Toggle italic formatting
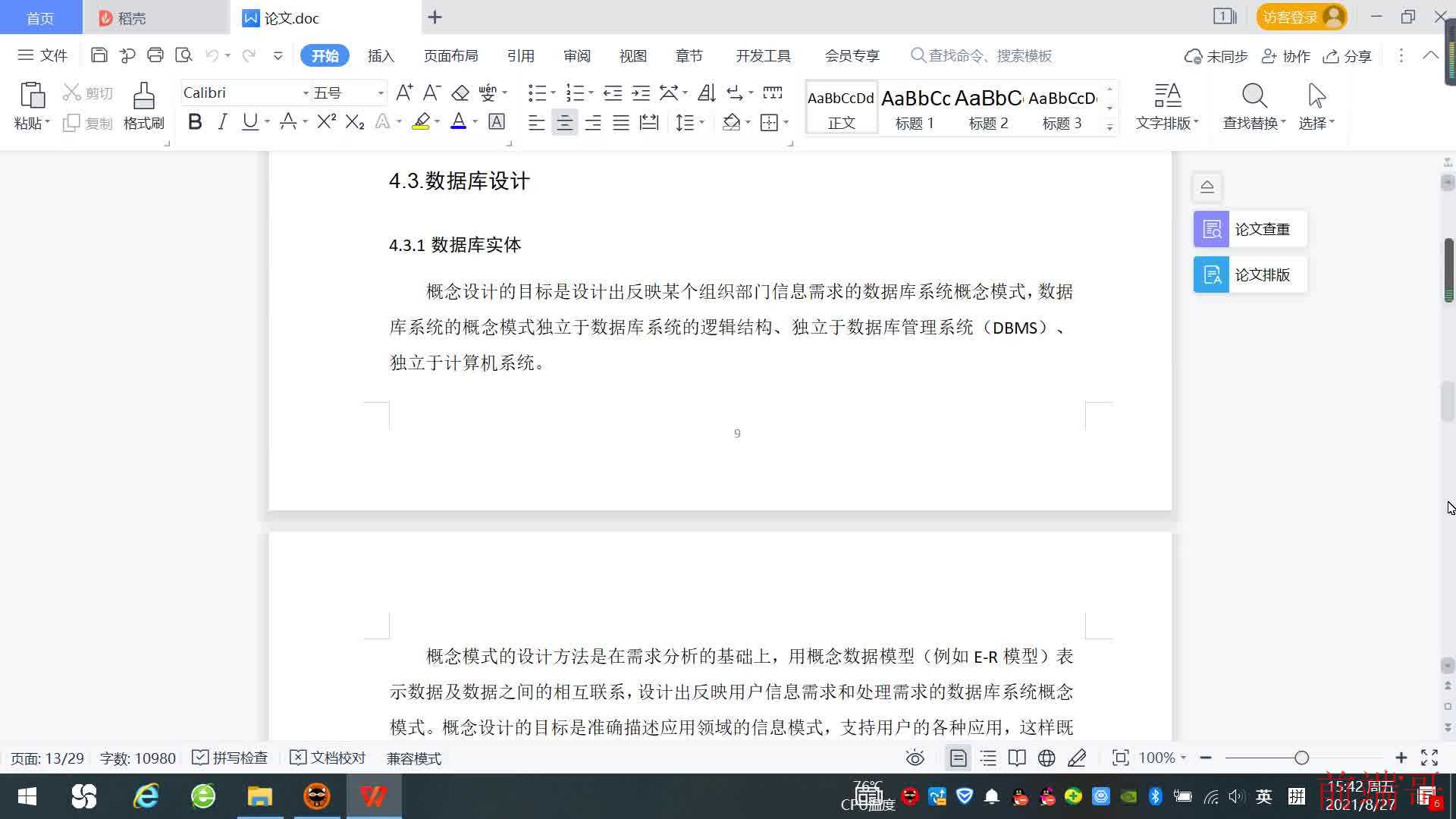Viewport: 1456px width, 819px height. click(222, 121)
